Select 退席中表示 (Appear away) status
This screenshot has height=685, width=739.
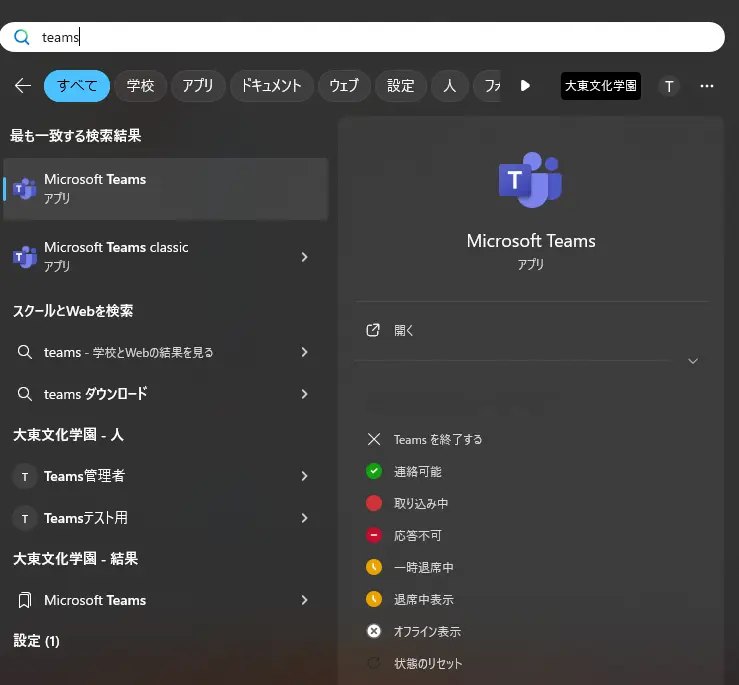pos(423,599)
